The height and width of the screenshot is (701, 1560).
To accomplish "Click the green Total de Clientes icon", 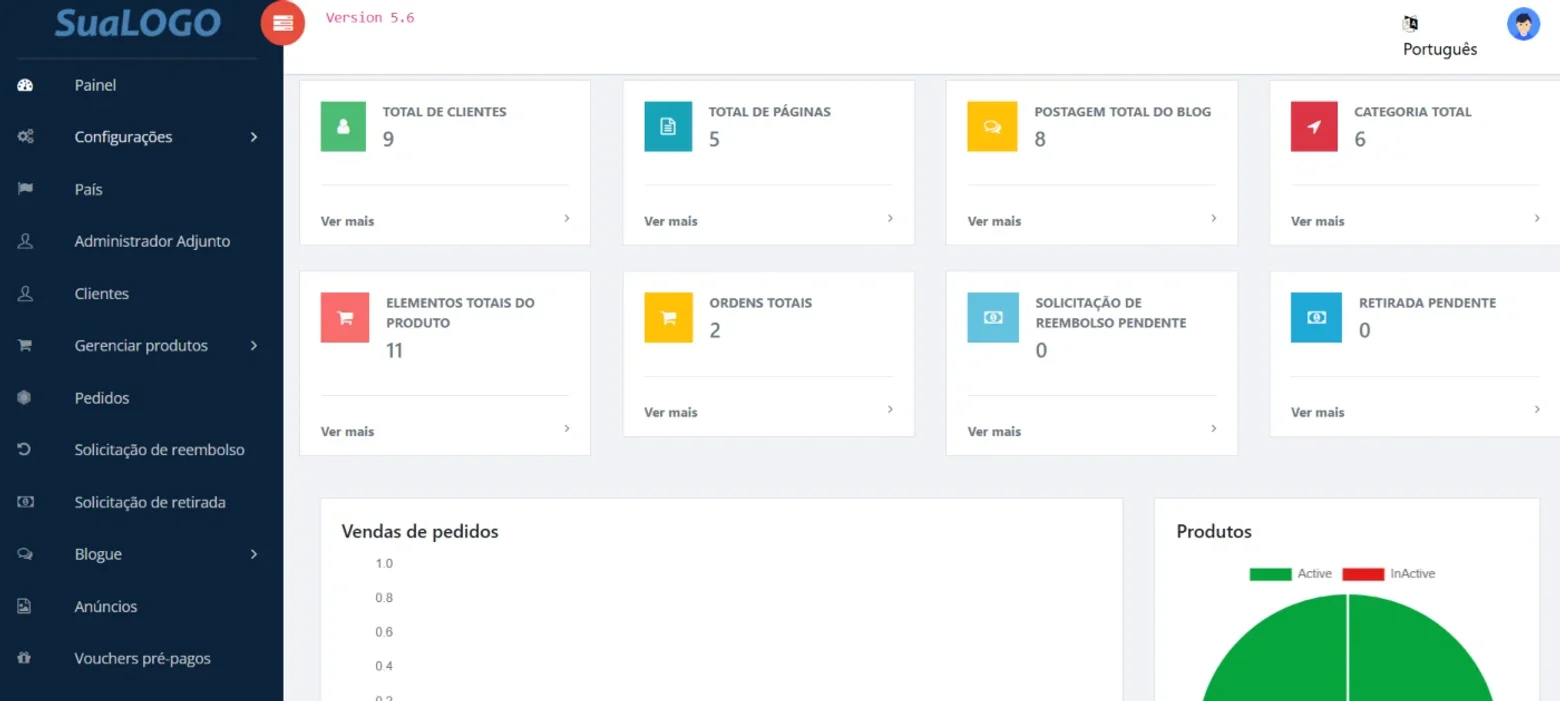I will pos(344,127).
